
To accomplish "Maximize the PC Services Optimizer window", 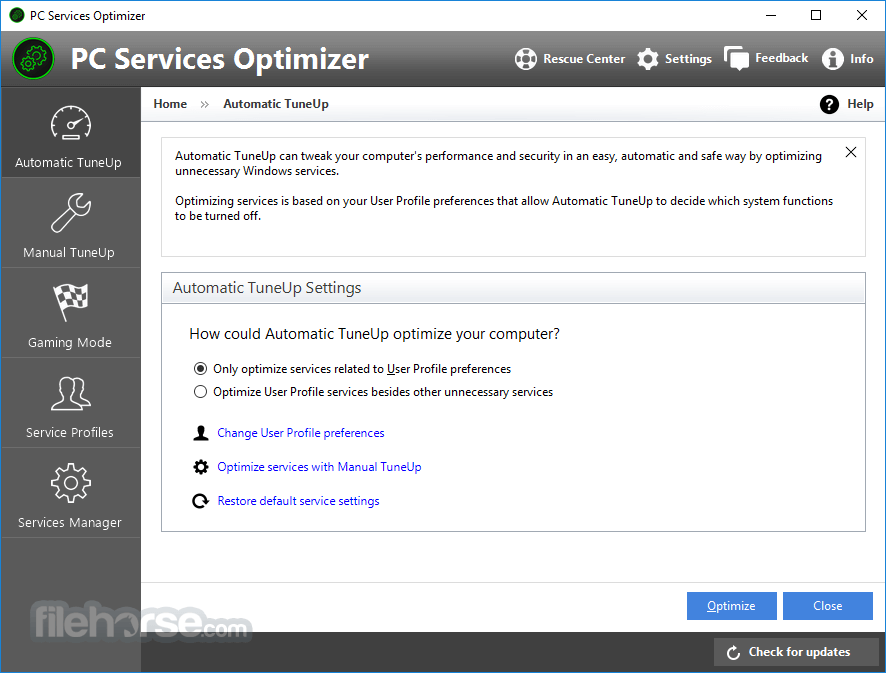I will [815, 15].
